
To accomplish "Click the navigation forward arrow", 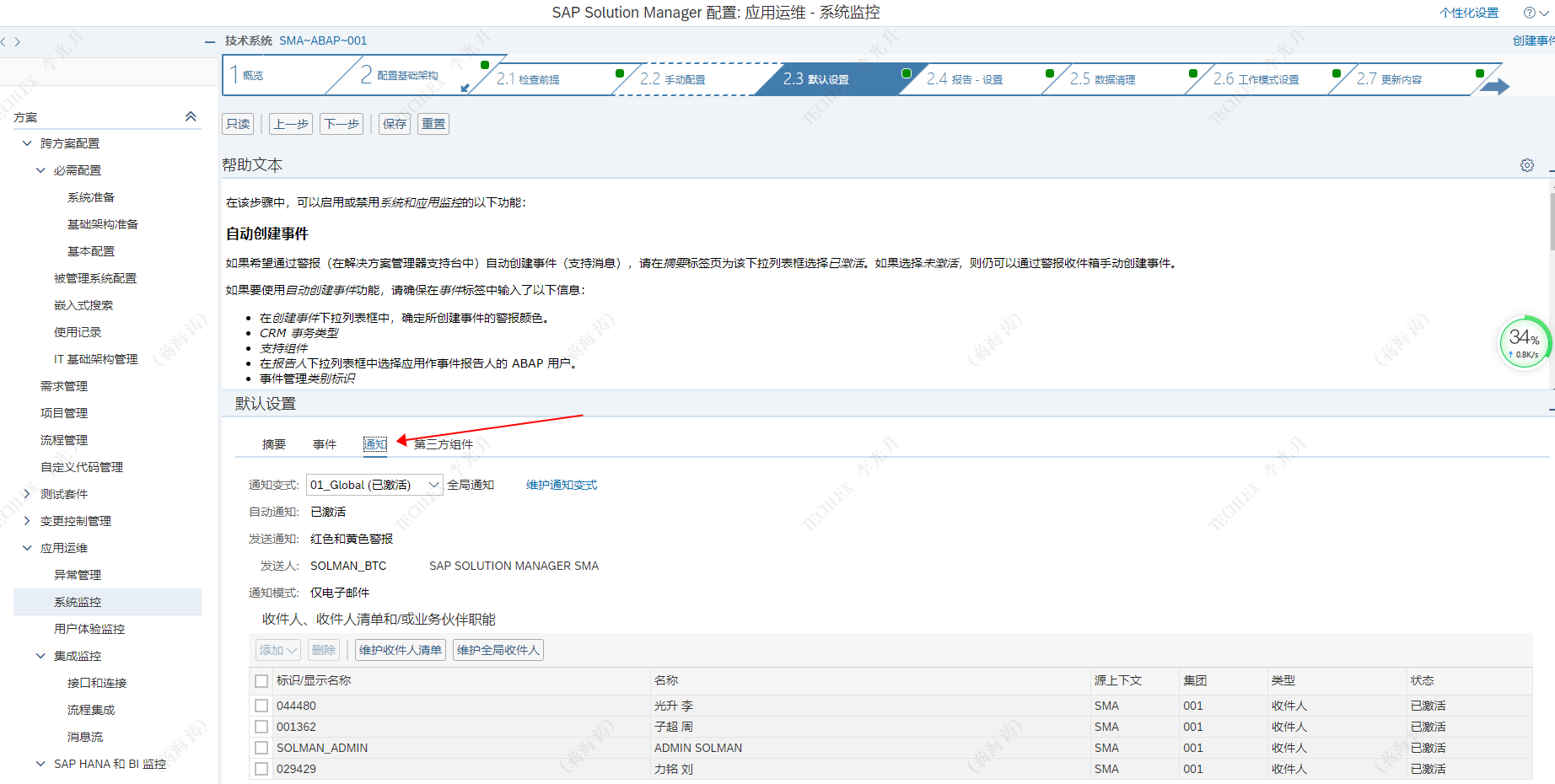I will (x=18, y=41).
